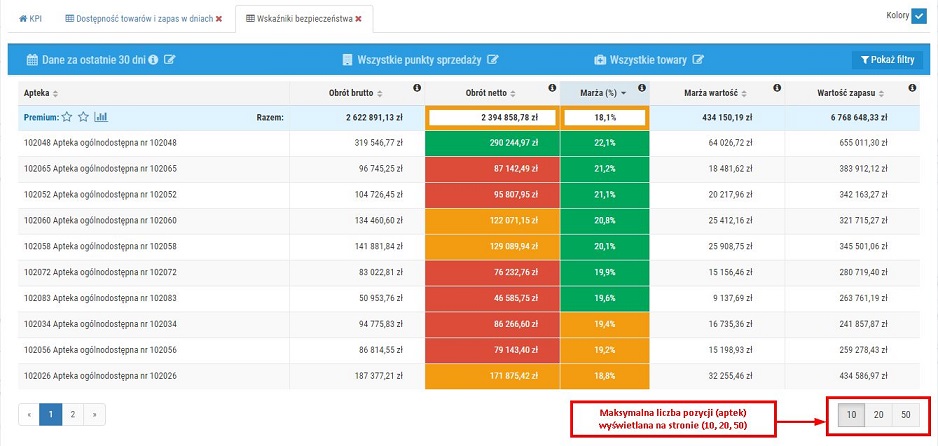This screenshot has width=938, height=446.
Task: Click the first star icon next to Premium
Action: pyautogui.click(x=67, y=117)
